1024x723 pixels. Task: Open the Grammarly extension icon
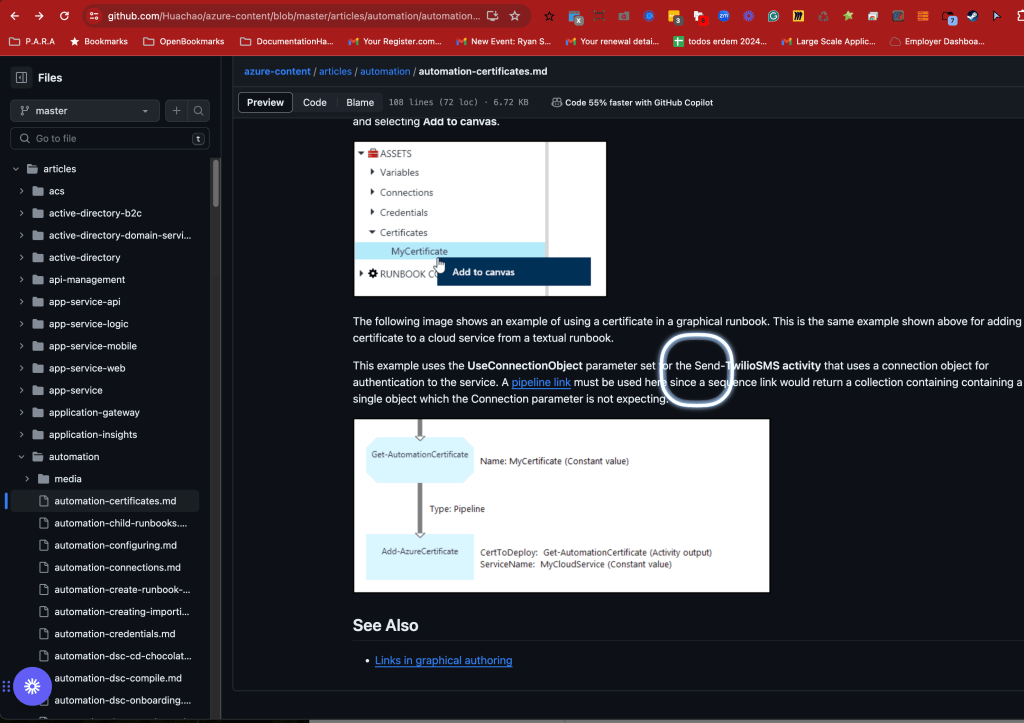tap(773, 16)
